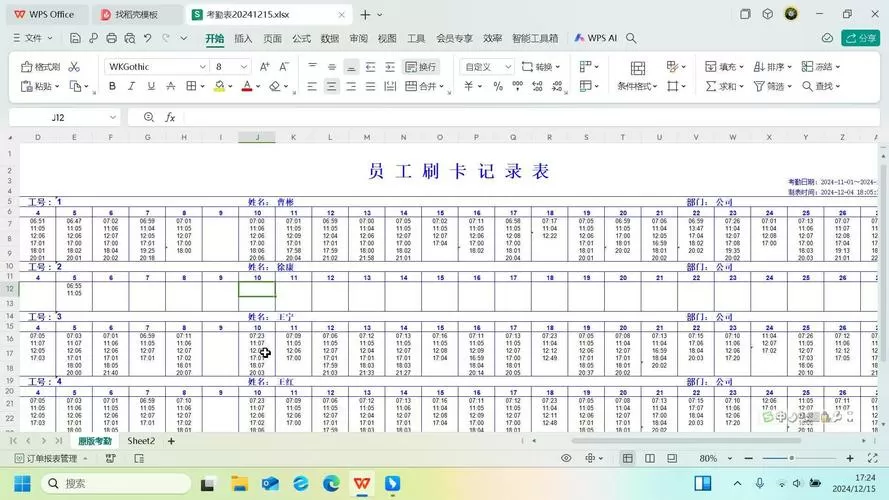Click in the formula bar input
The width and height of the screenshot is (889, 500).
coord(532,117)
